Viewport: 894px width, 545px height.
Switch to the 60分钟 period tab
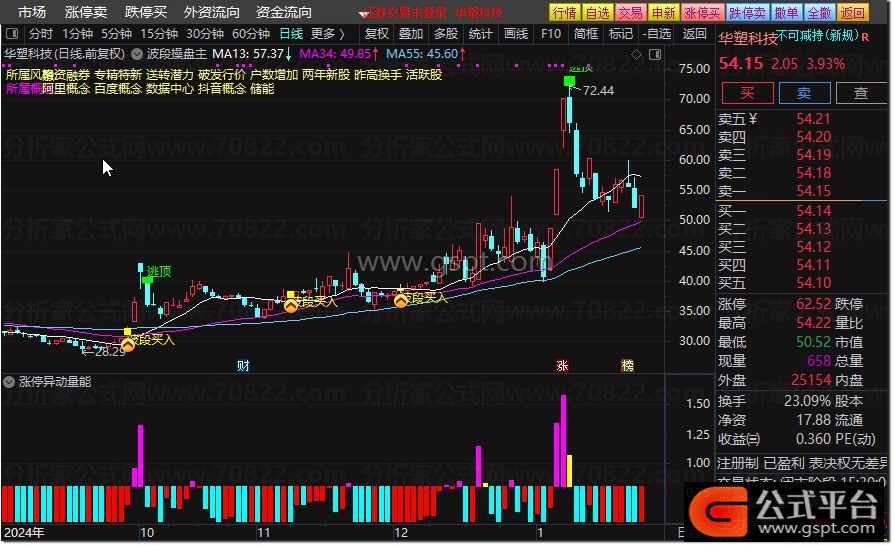pyautogui.click(x=251, y=34)
